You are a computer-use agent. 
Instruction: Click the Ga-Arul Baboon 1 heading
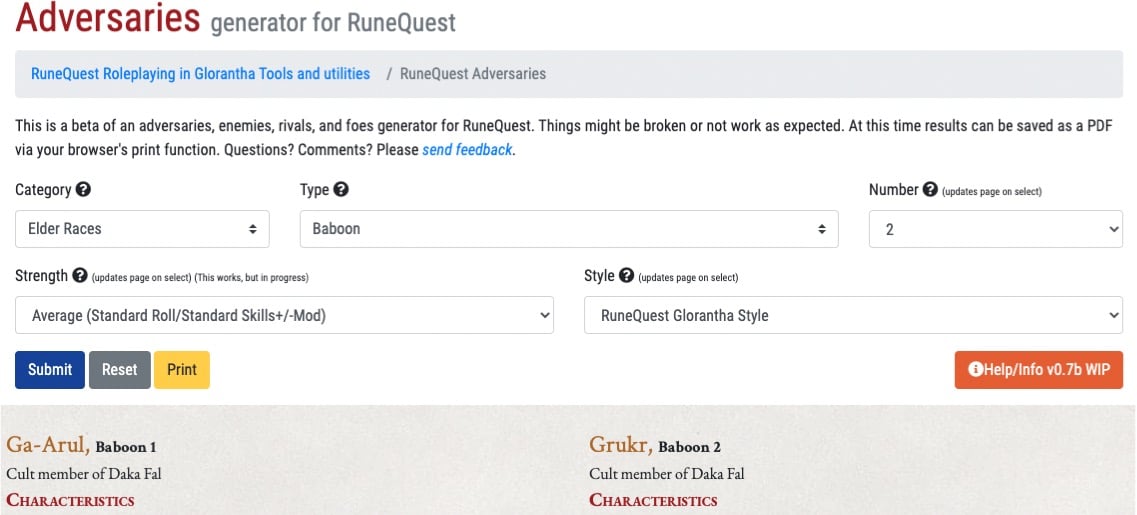click(81, 445)
